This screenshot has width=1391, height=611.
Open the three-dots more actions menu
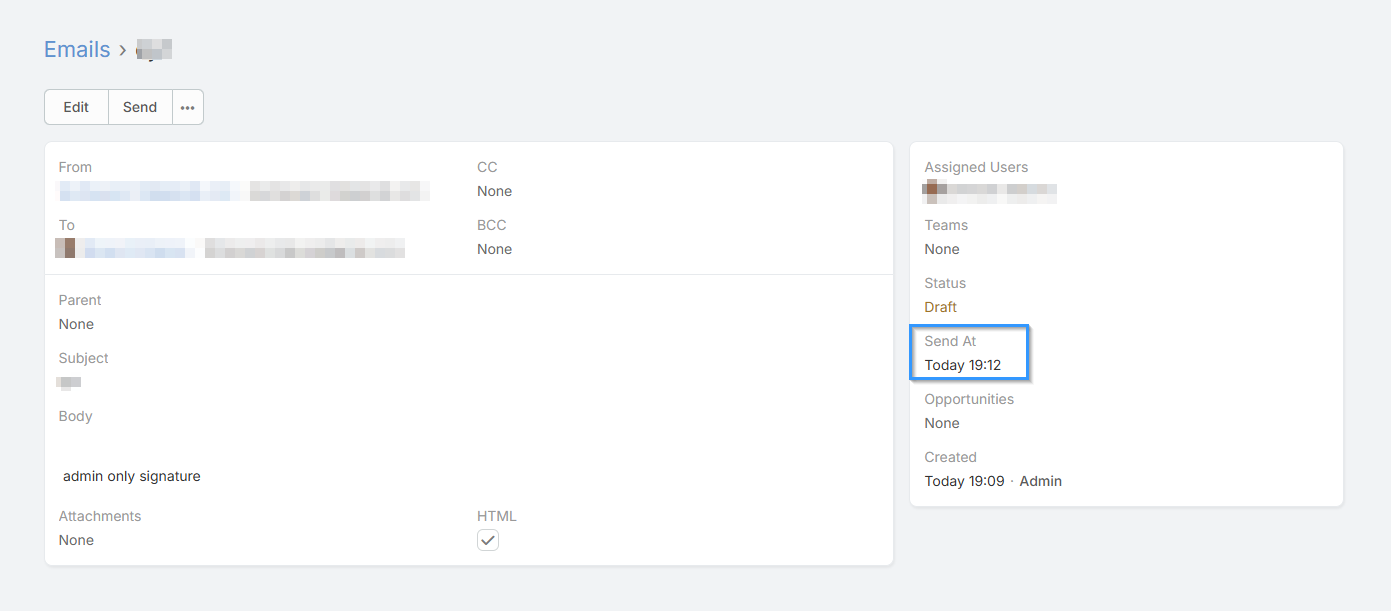tap(187, 107)
